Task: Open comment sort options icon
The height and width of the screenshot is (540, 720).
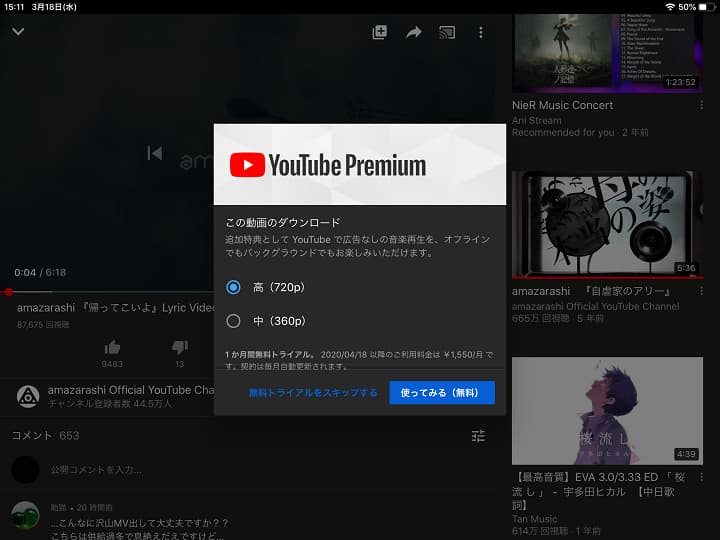Action: click(x=478, y=436)
